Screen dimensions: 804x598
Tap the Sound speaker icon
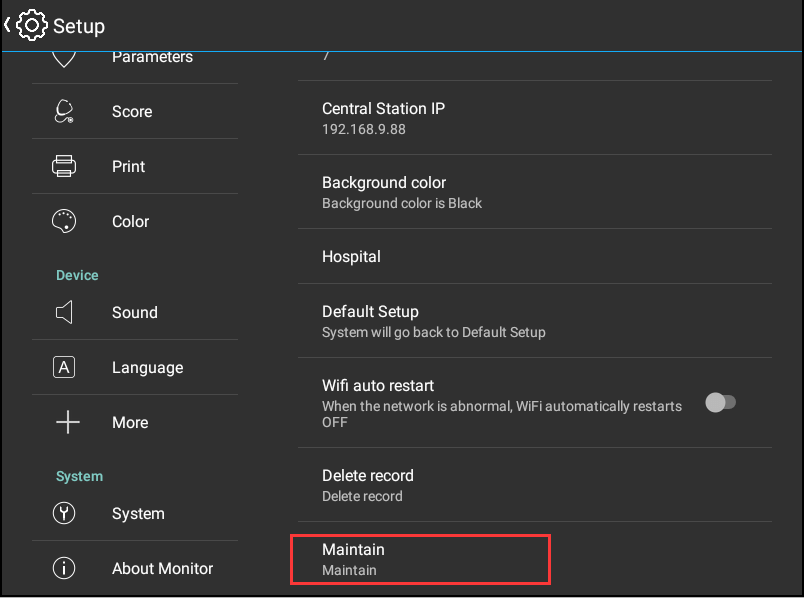click(x=64, y=312)
